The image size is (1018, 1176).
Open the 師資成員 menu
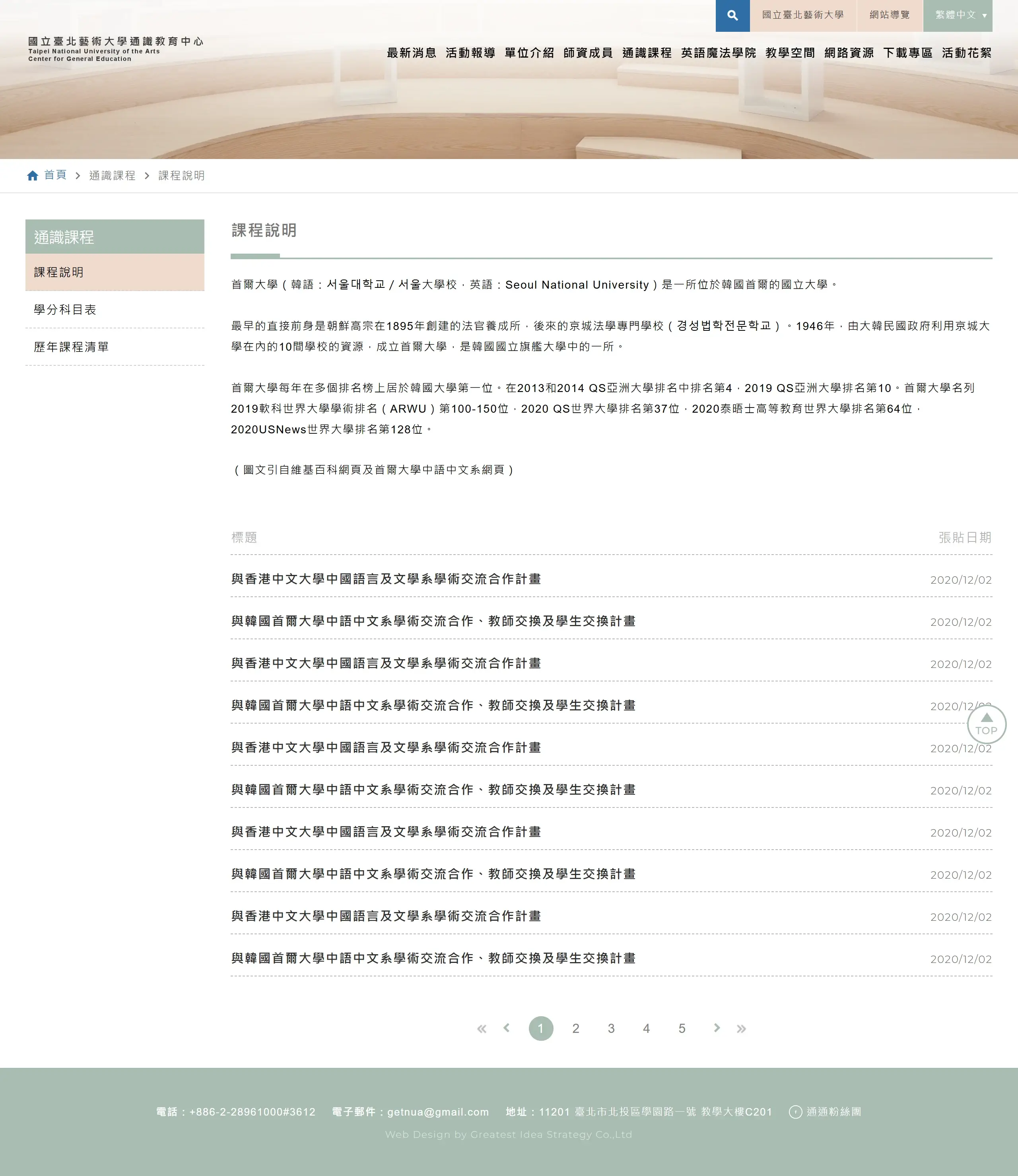[x=588, y=53]
